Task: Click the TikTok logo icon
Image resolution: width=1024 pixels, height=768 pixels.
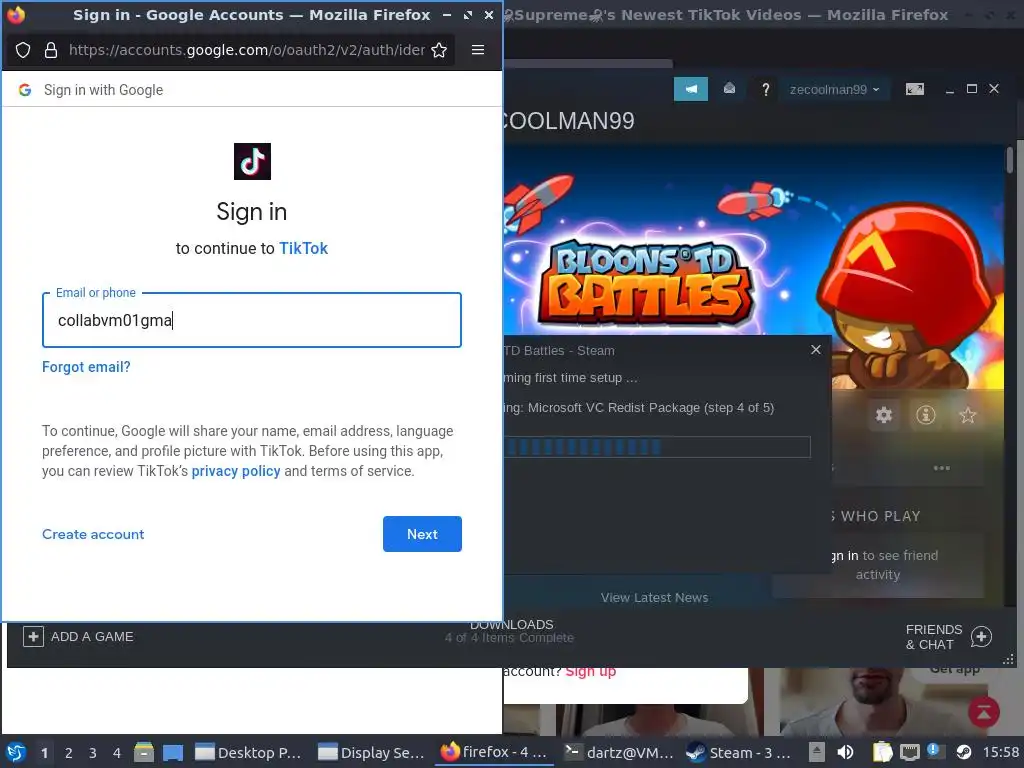Action: pos(252,161)
